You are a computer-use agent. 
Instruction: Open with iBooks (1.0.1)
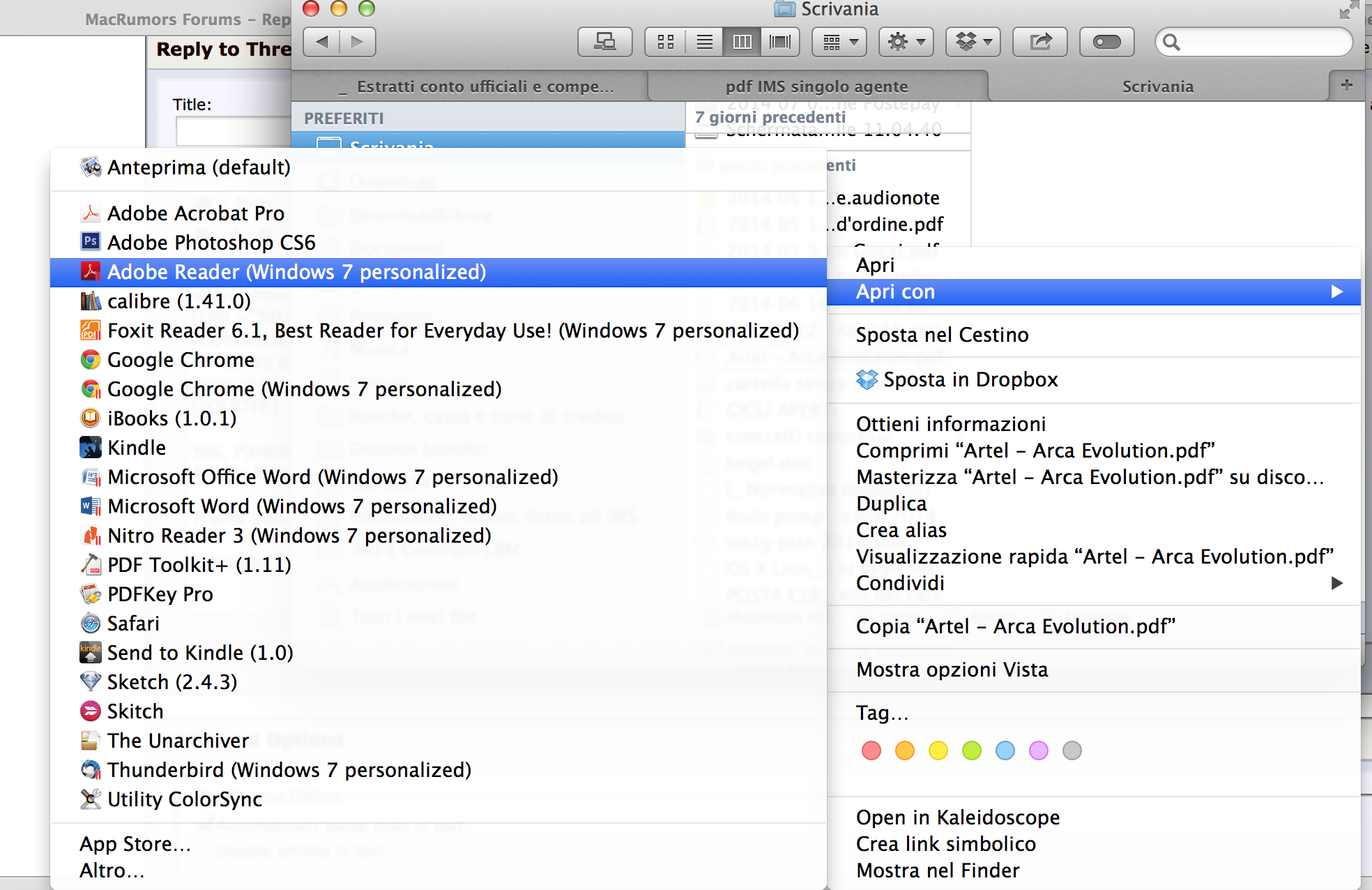coord(439,418)
